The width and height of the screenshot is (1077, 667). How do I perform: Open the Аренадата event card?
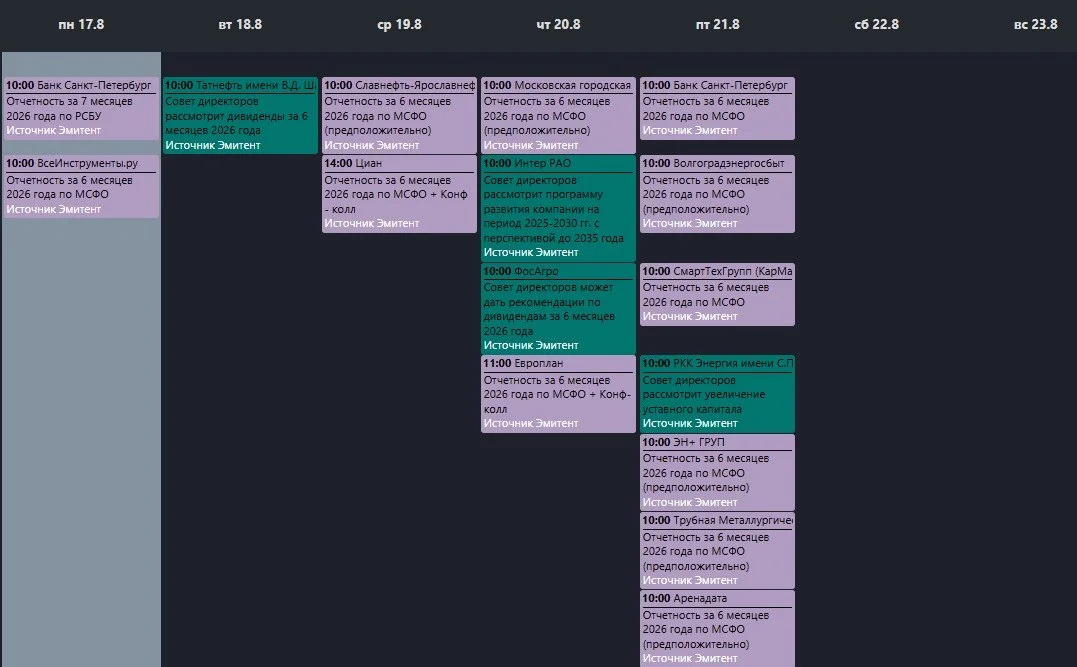tap(717, 629)
